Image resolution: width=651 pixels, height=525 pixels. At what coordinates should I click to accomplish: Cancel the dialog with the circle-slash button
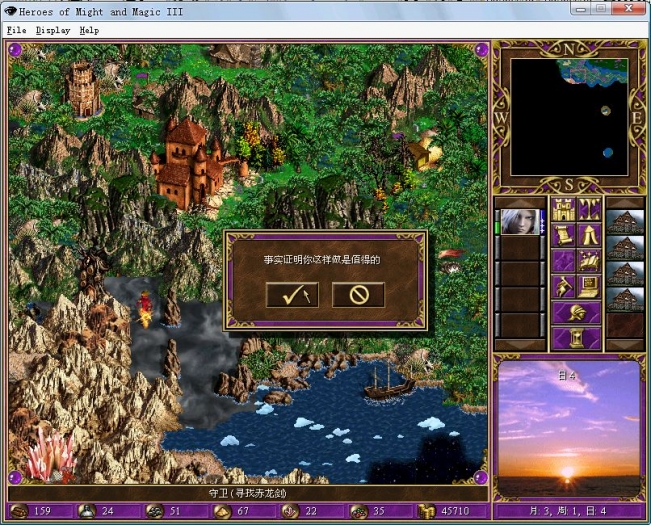point(358,295)
